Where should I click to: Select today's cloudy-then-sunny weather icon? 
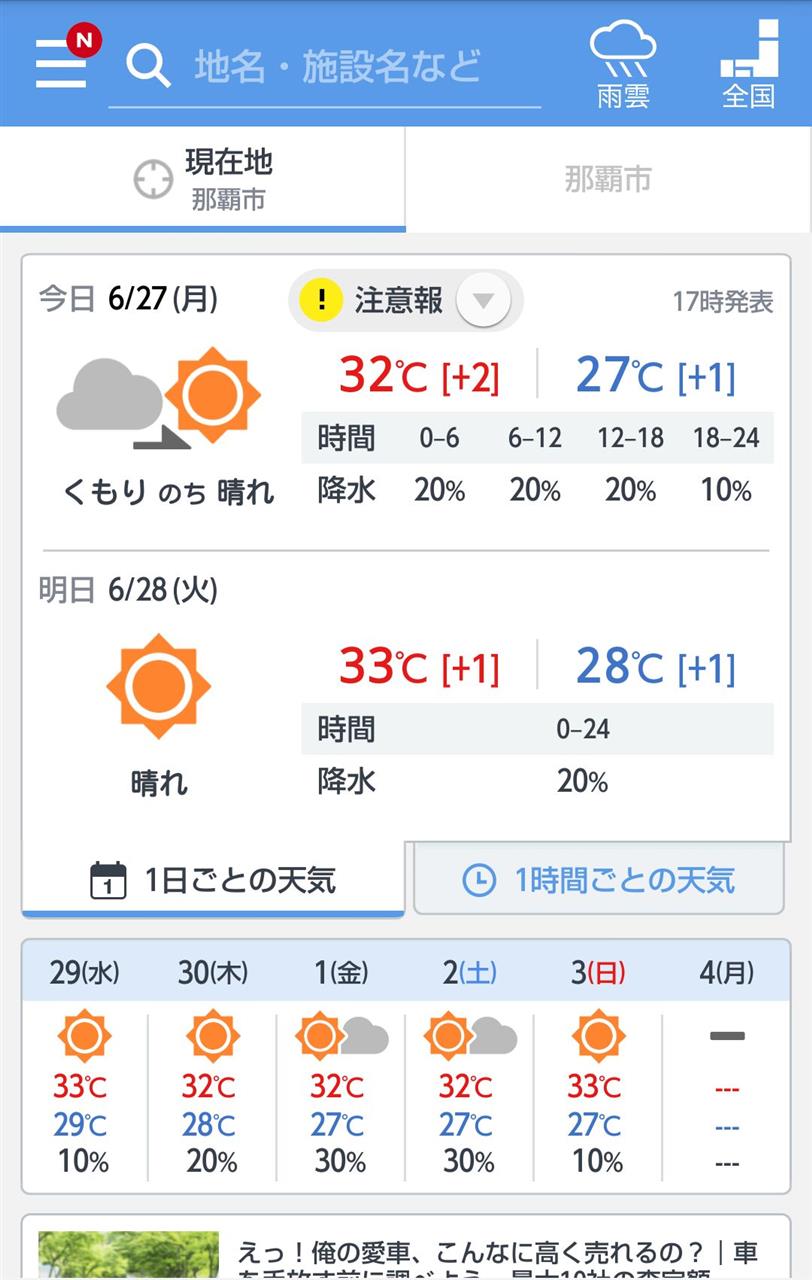(x=158, y=397)
